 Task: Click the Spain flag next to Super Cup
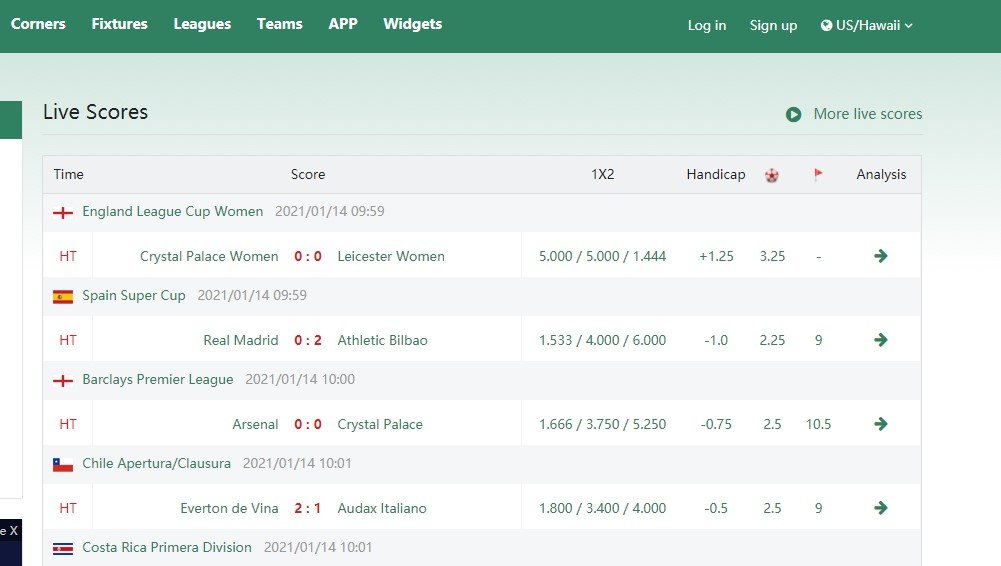pos(63,296)
